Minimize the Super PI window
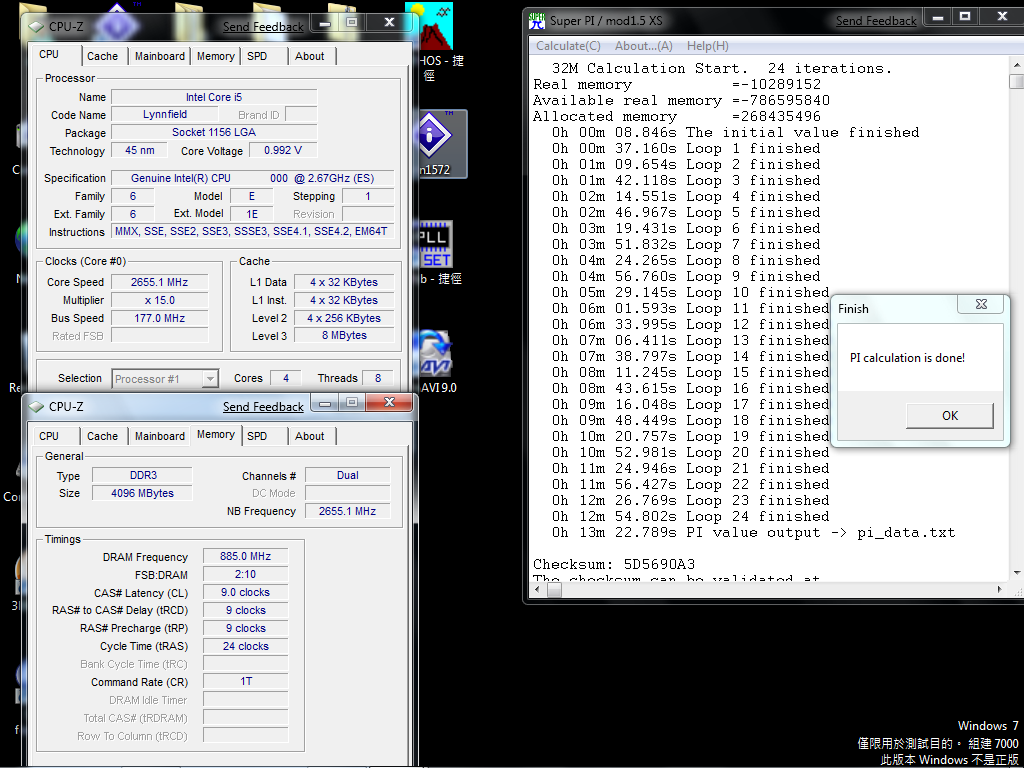 coord(938,18)
